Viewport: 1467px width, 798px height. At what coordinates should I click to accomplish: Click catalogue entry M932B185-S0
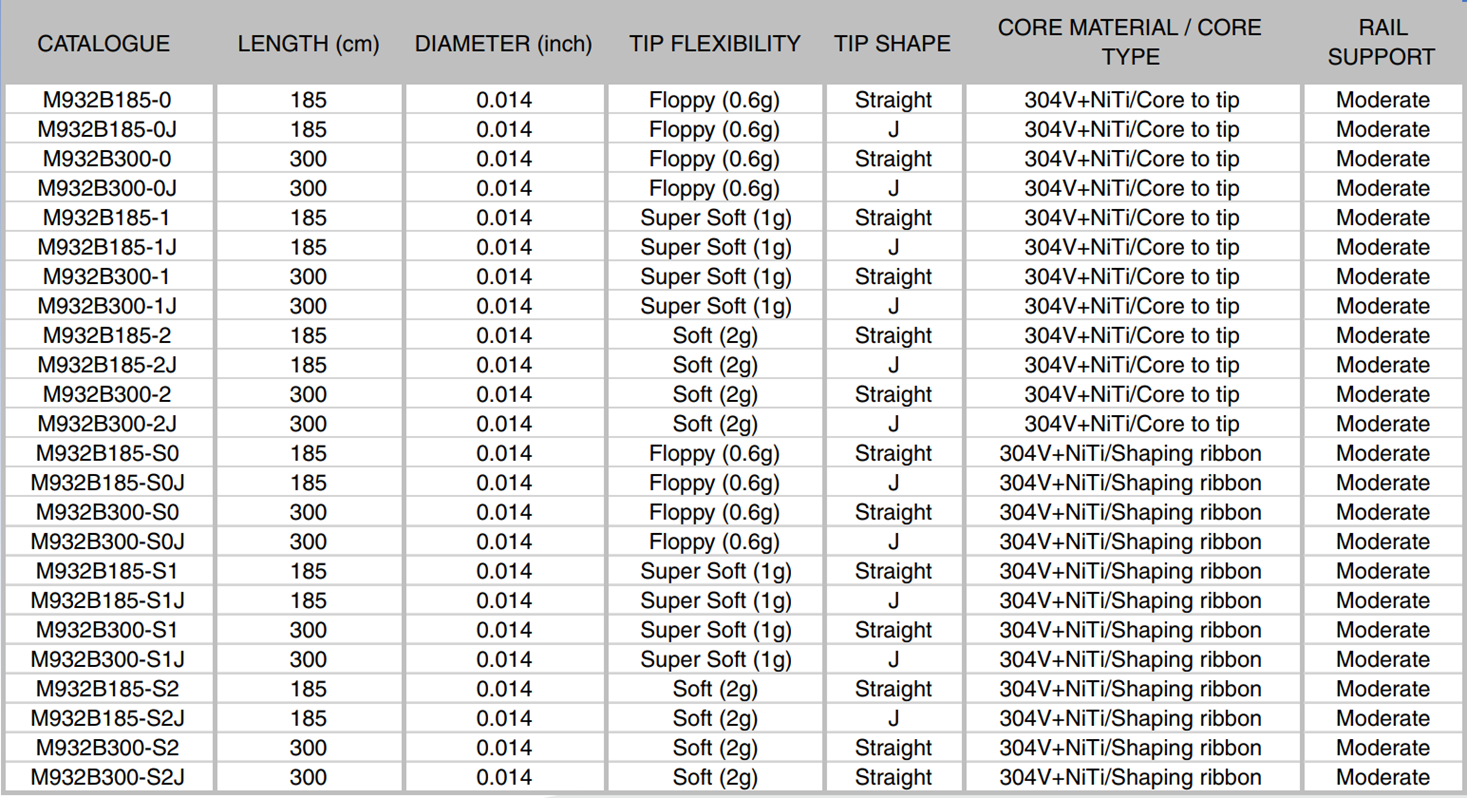coord(108,453)
